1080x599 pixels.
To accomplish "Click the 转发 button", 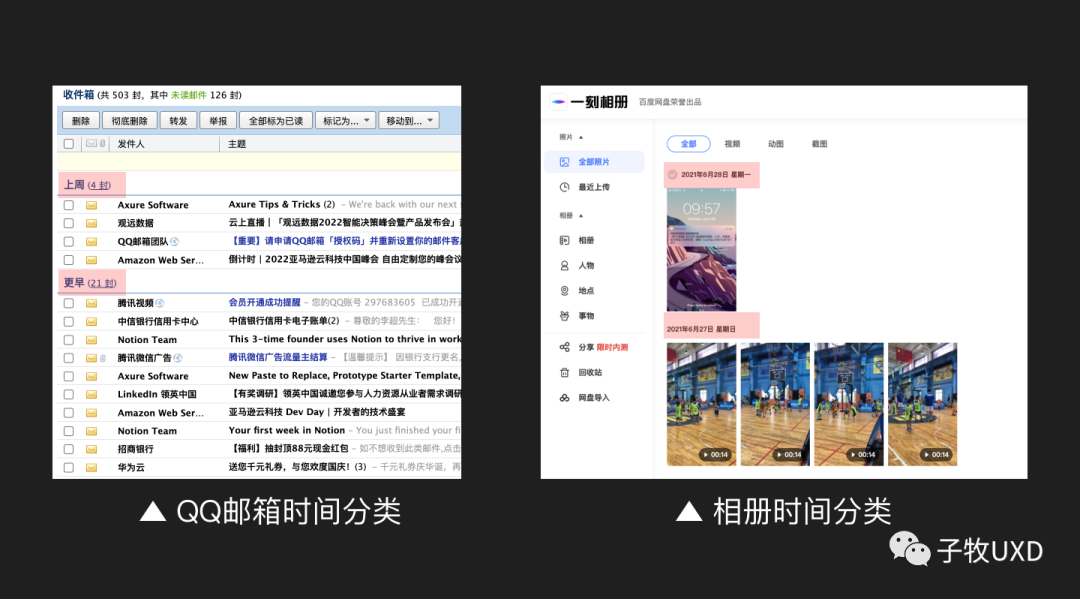I will click(x=178, y=120).
